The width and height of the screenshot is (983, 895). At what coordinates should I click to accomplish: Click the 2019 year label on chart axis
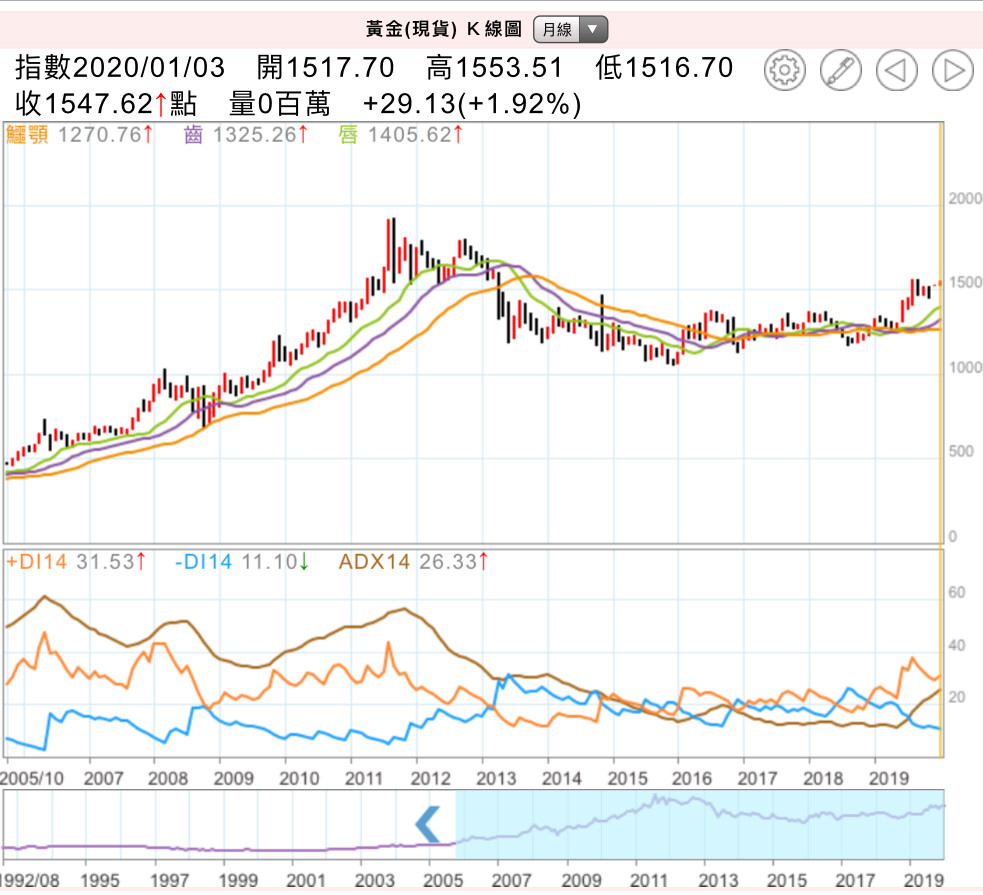point(888,778)
